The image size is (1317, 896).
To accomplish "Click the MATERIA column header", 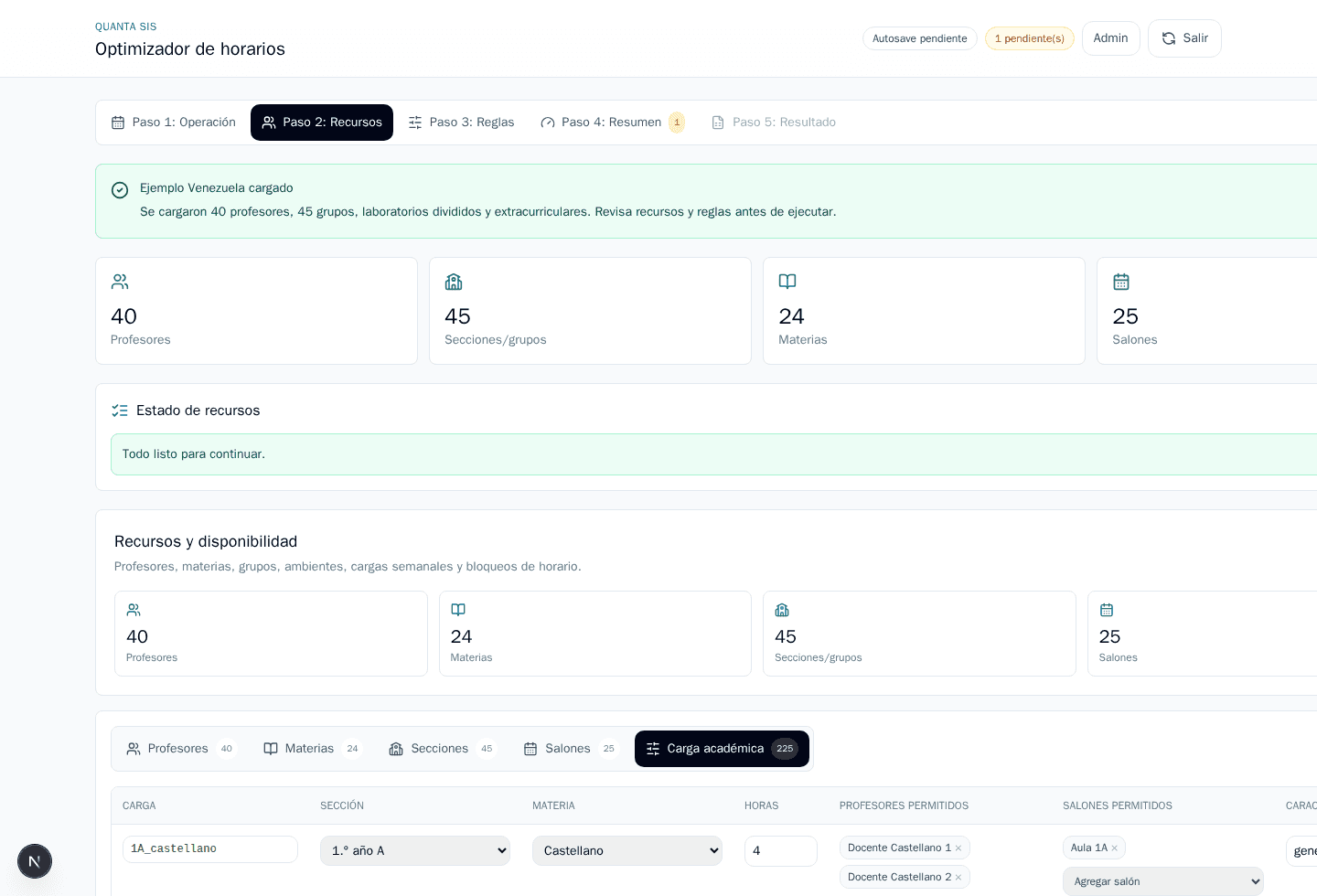I will click(553, 806).
